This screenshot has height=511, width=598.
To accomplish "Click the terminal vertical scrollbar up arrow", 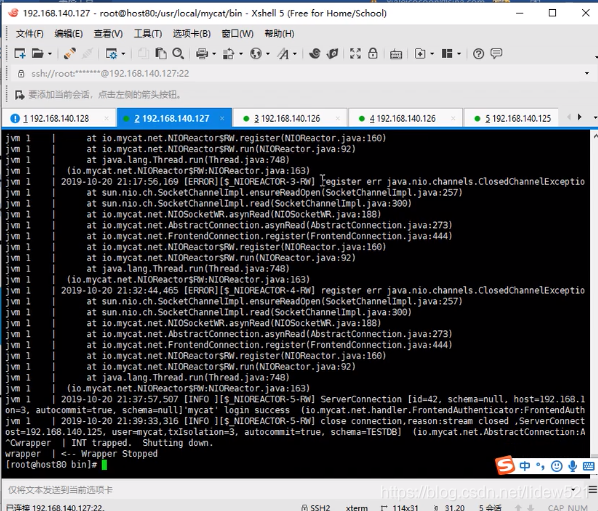I will point(594,135).
